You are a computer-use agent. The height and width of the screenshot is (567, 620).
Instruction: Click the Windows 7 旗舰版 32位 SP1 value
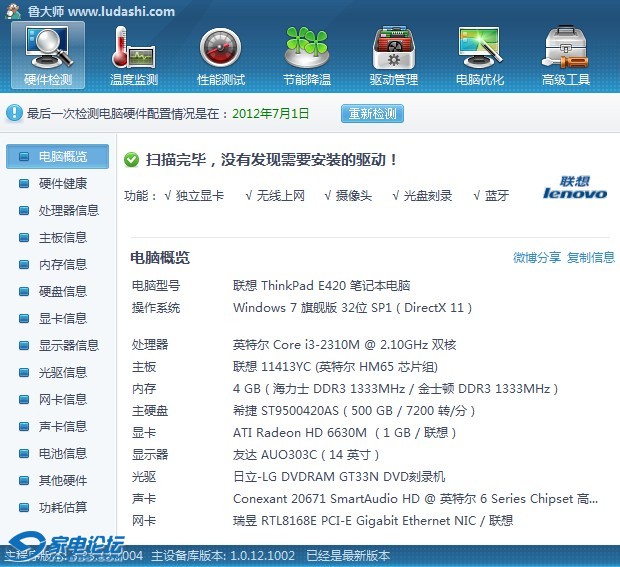point(352,308)
